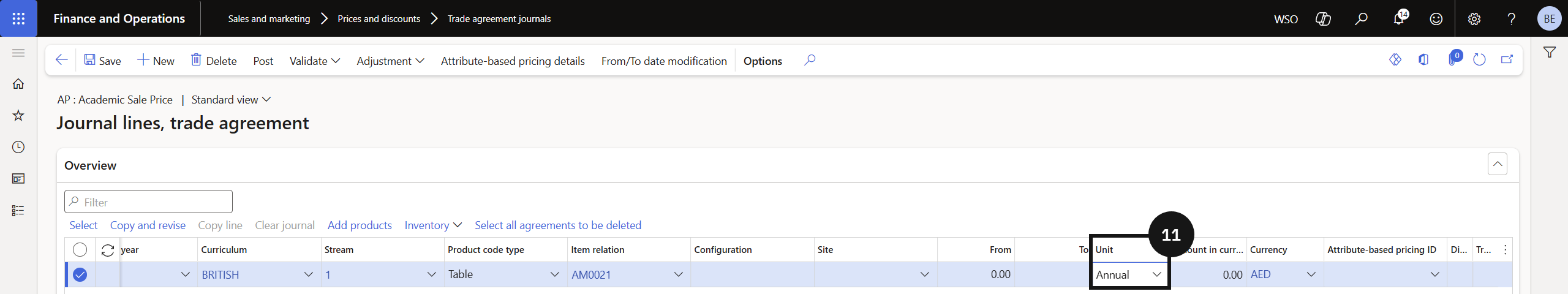This screenshot has width=1568, height=294.
Task: Open the Curriculum BRITISH dropdown arrow
Action: point(309,274)
